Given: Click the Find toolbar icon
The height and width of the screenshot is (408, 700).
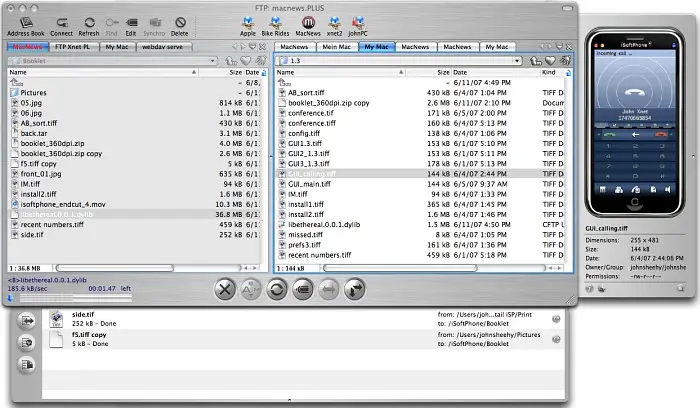Looking at the screenshot, I should (112, 26).
